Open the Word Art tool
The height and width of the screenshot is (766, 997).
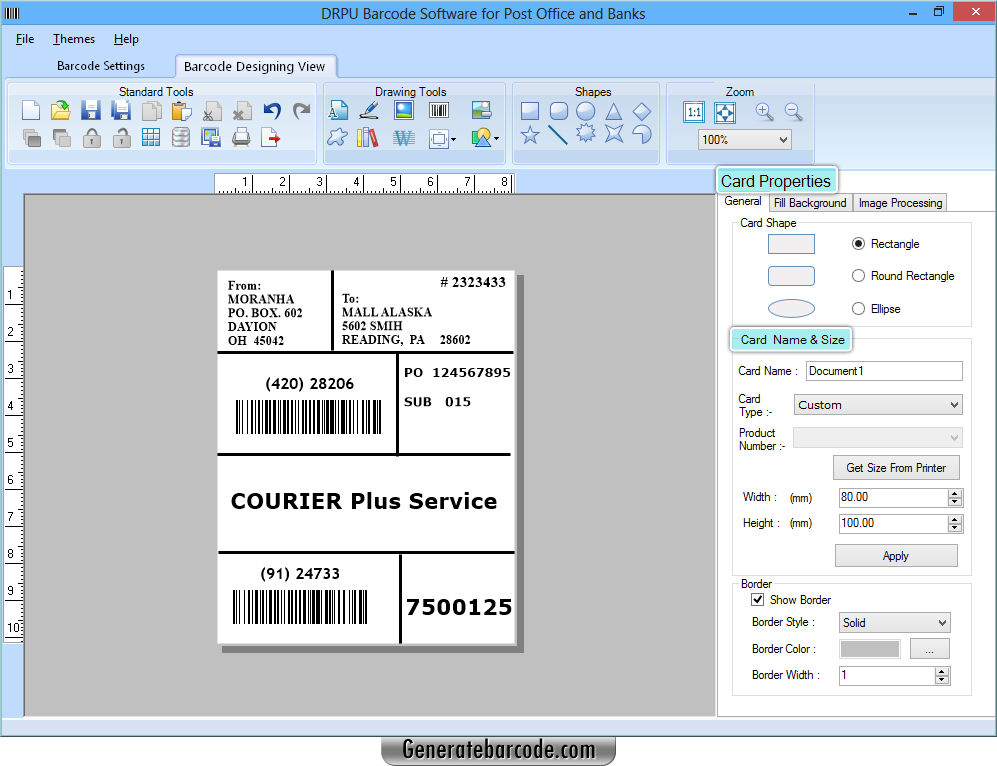tap(405, 138)
